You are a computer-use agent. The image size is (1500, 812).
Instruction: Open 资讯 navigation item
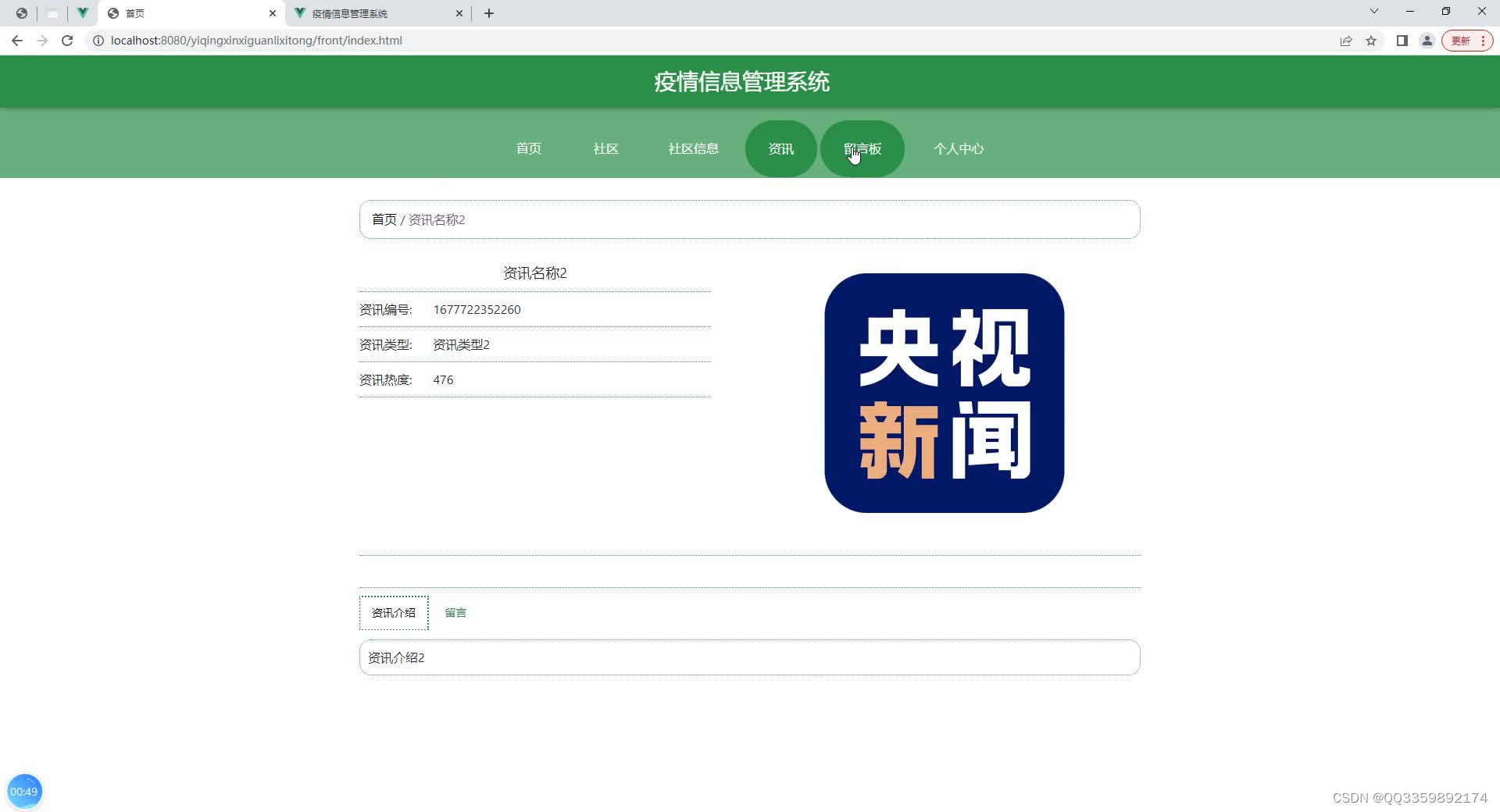point(781,148)
